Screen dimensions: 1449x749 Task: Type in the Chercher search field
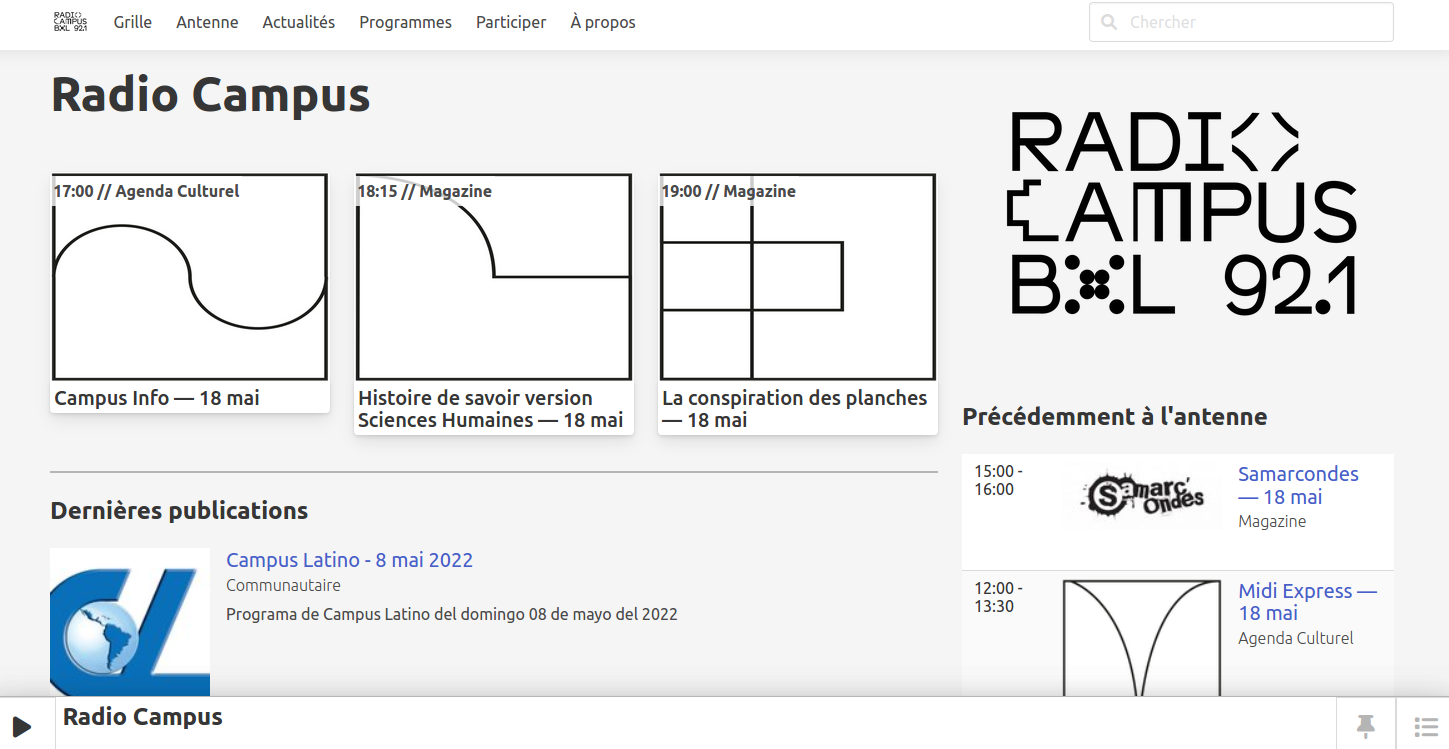pos(1255,22)
